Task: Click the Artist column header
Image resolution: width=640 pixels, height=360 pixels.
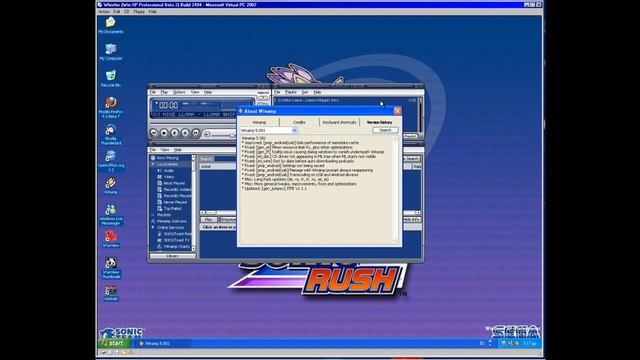Action: (x=218, y=167)
